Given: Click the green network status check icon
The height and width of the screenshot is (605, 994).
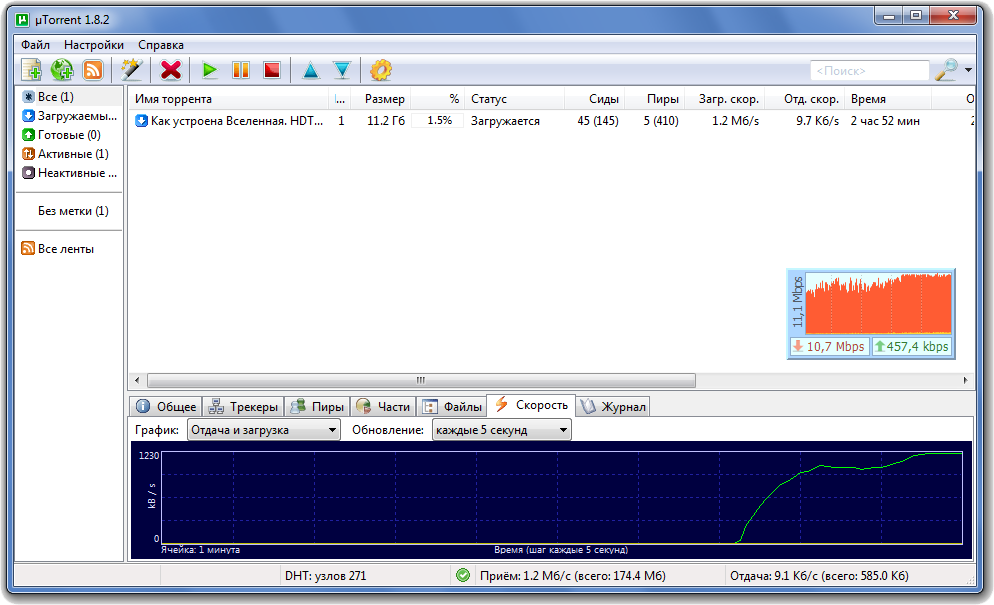Looking at the screenshot, I should tap(463, 575).
